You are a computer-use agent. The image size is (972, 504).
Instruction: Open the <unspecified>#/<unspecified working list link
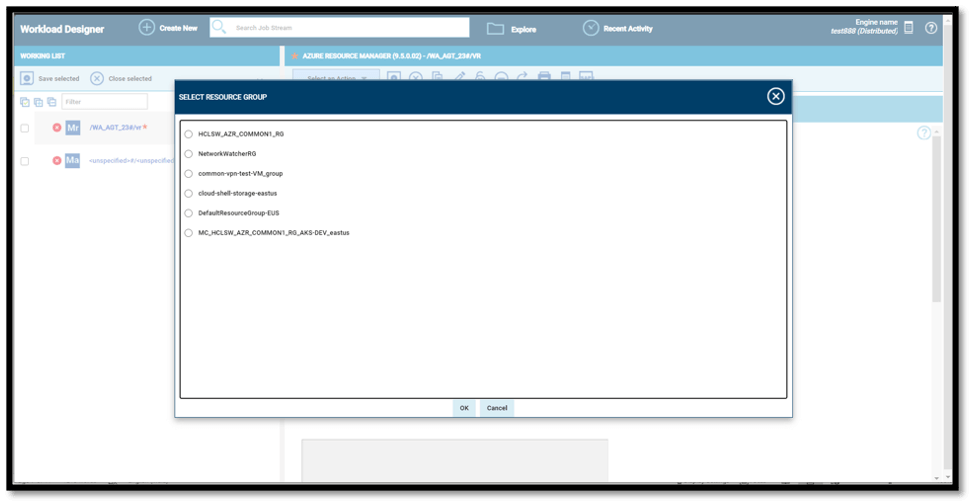tap(131, 161)
